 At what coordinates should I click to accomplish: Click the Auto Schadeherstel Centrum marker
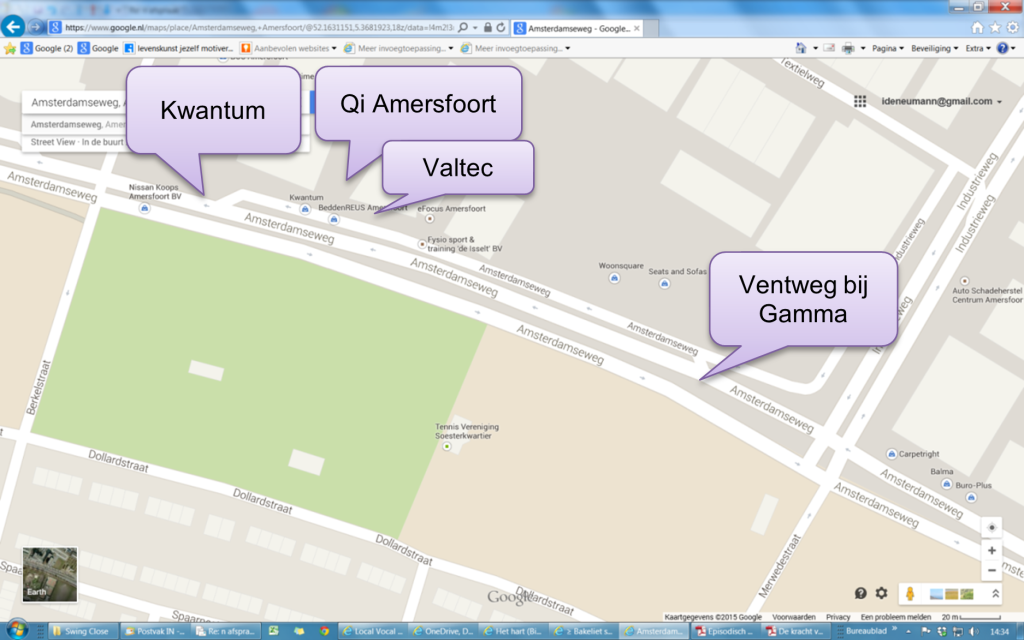click(x=965, y=281)
